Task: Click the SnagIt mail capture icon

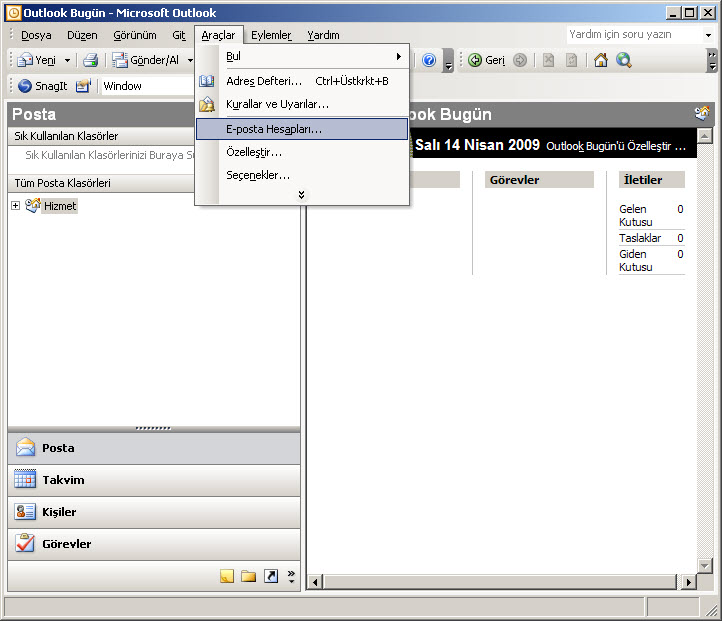Action: tap(83, 86)
